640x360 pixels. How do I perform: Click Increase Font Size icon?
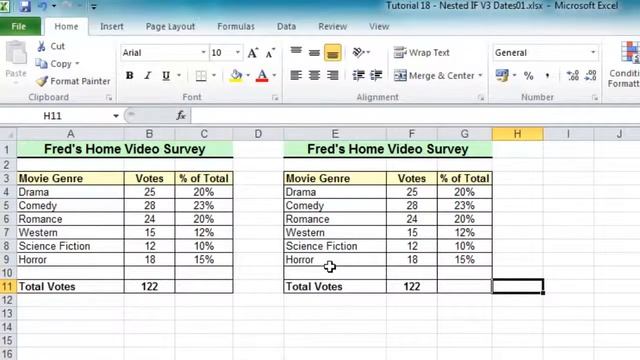[253, 53]
